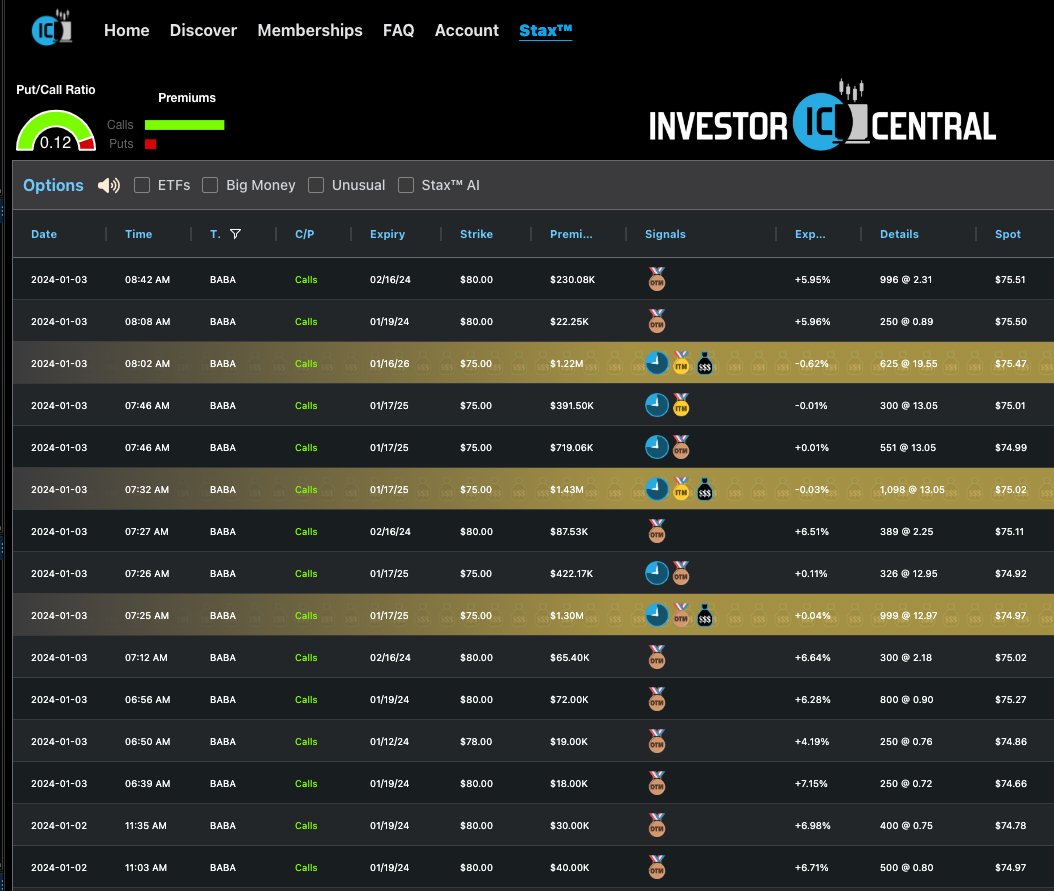Click the Options tab label
This screenshot has width=1054, height=891.
tap(53, 185)
